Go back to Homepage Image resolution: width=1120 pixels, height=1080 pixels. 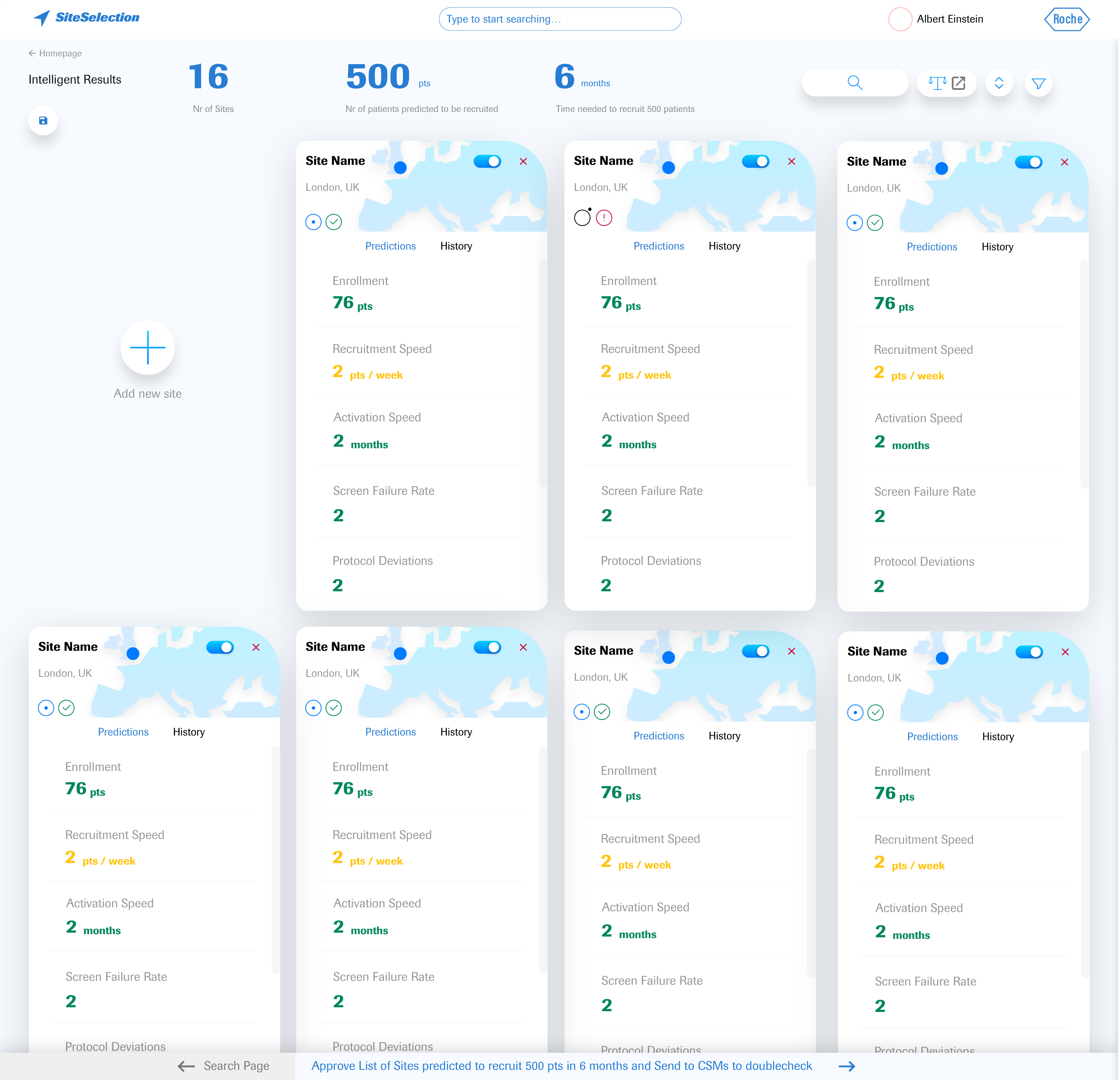click(x=55, y=53)
